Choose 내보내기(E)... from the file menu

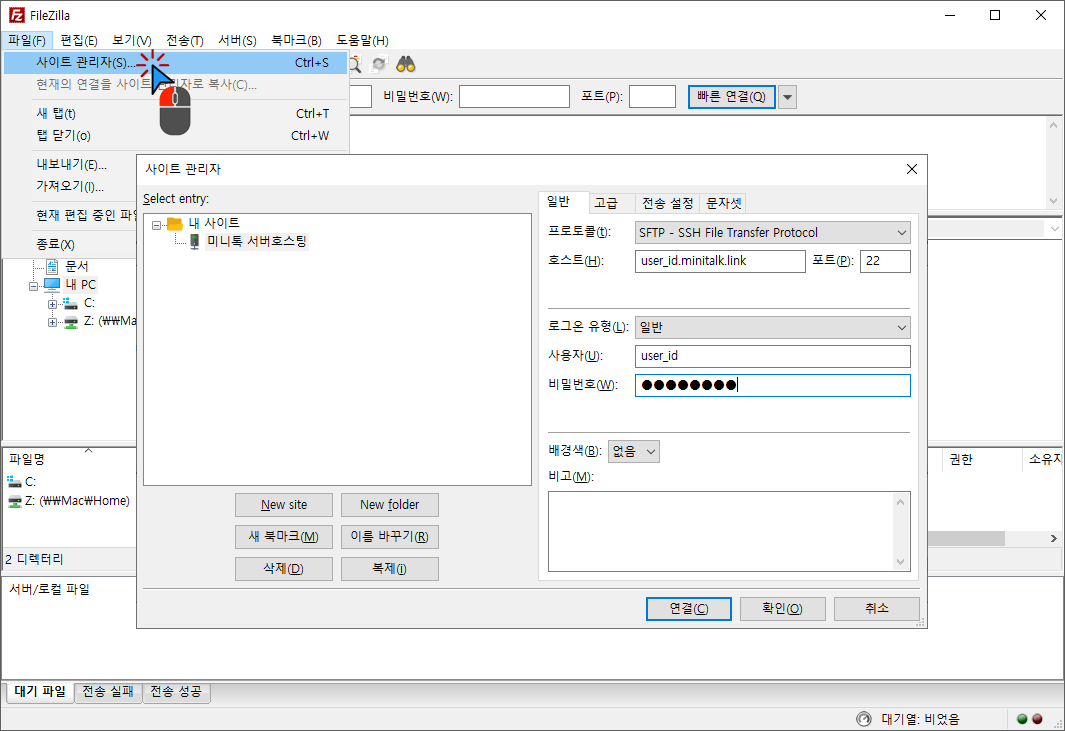point(71,164)
